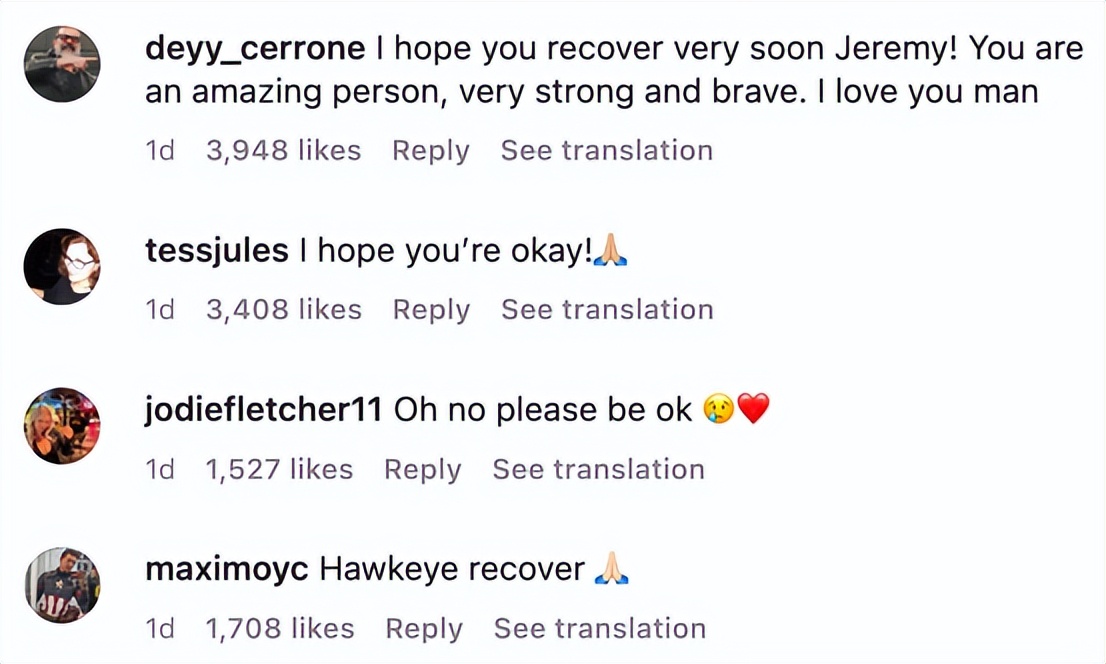The width and height of the screenshot is (1106, 664).
Task: Reply to jodiefletcher11's comment
Action: [x=423, y=470]
